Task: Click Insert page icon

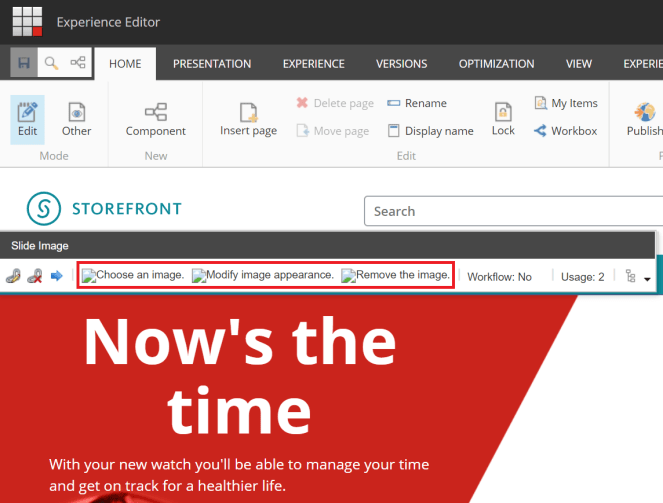Action: [x=248, y=119]
